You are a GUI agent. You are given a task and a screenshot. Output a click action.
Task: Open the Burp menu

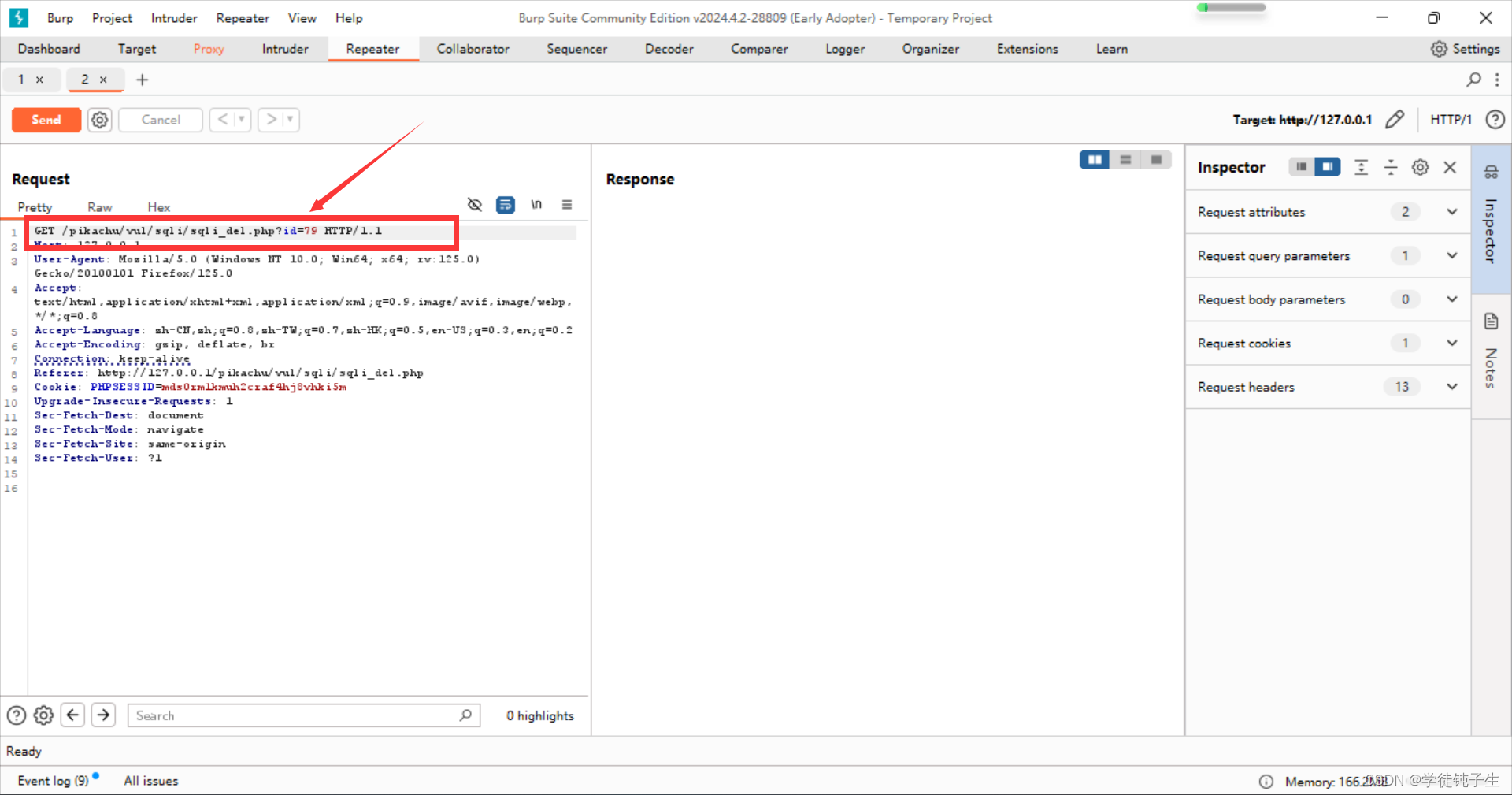60,18
